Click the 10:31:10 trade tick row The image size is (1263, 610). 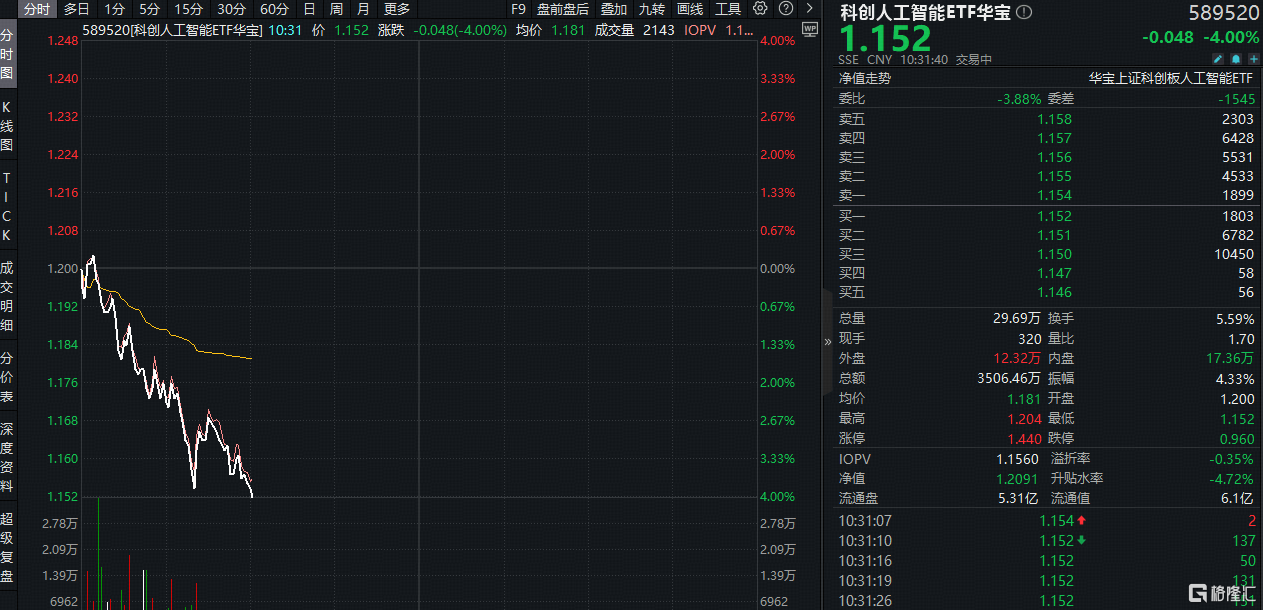coord(1048,541)
